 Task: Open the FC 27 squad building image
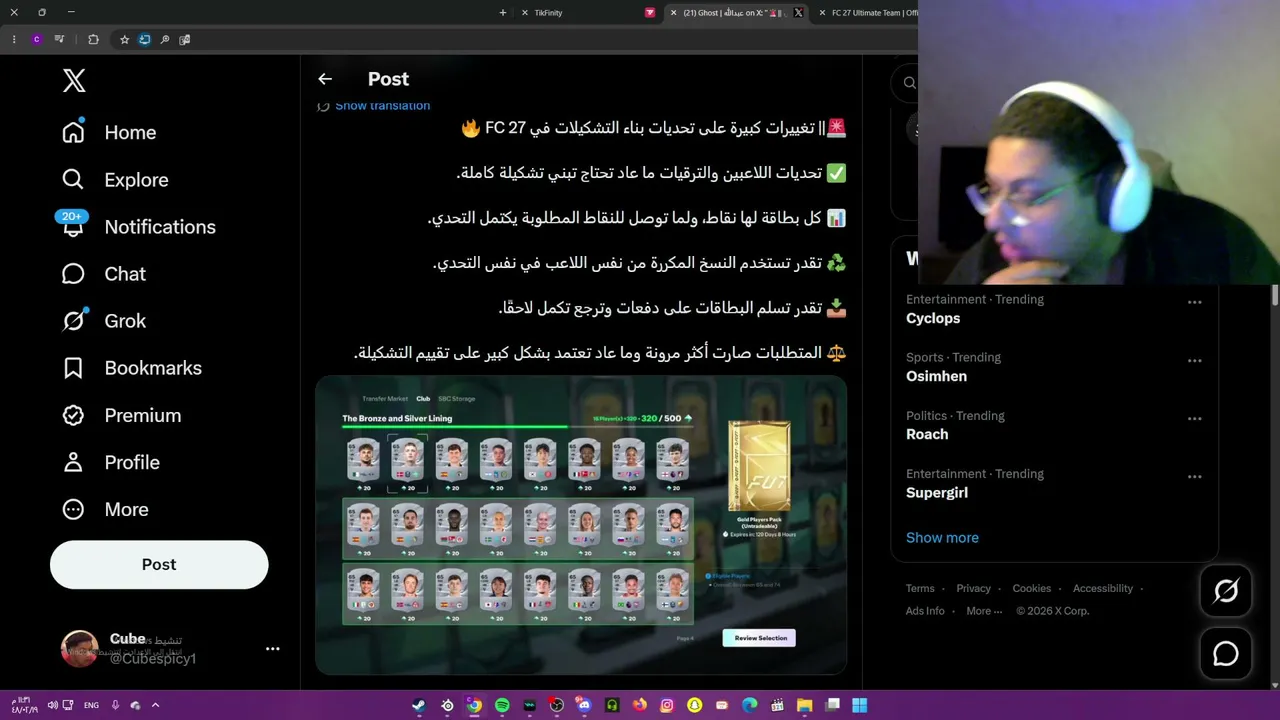coord(581,526)
